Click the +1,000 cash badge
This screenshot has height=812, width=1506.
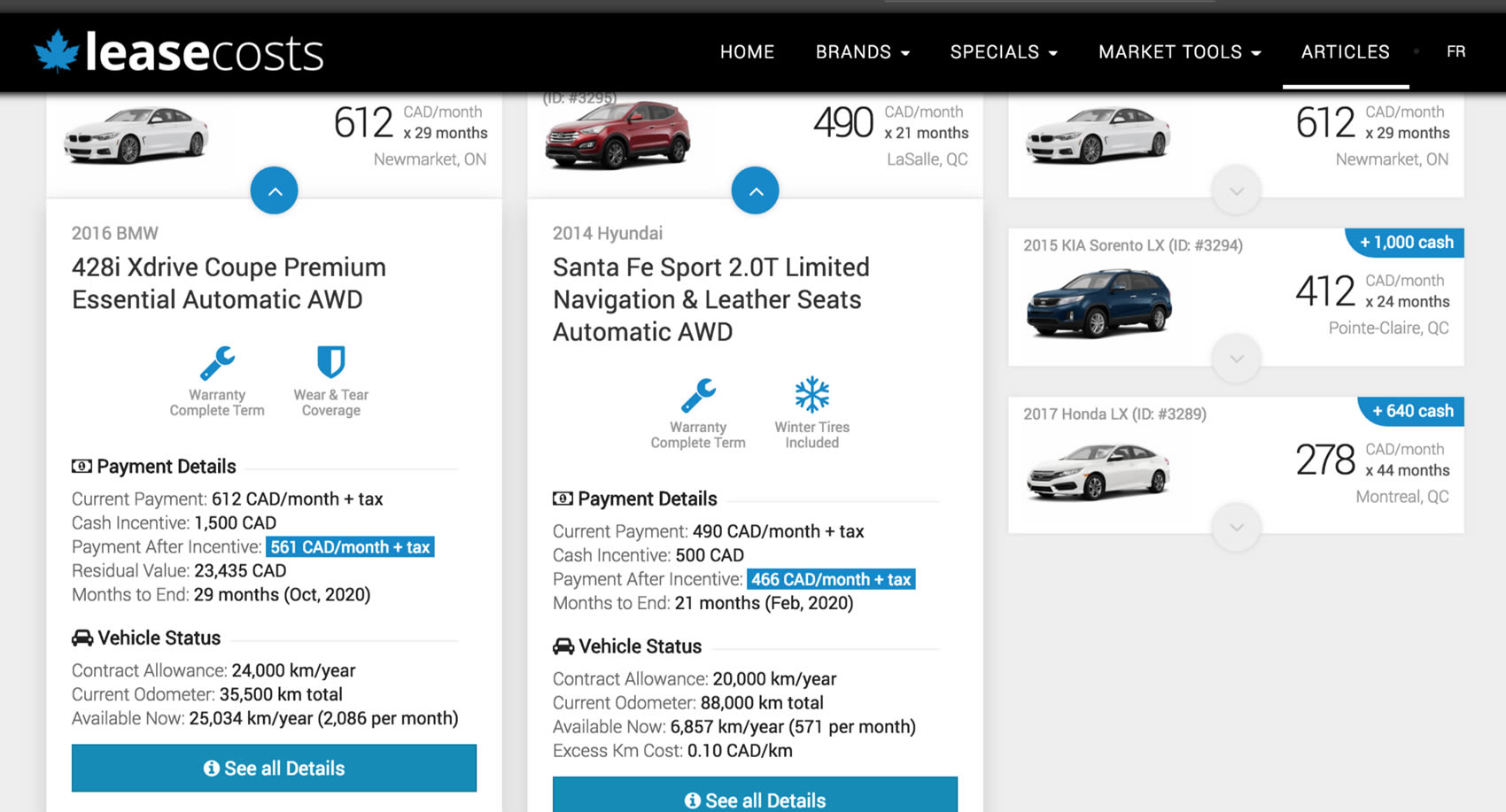[x=1405, y=243]
